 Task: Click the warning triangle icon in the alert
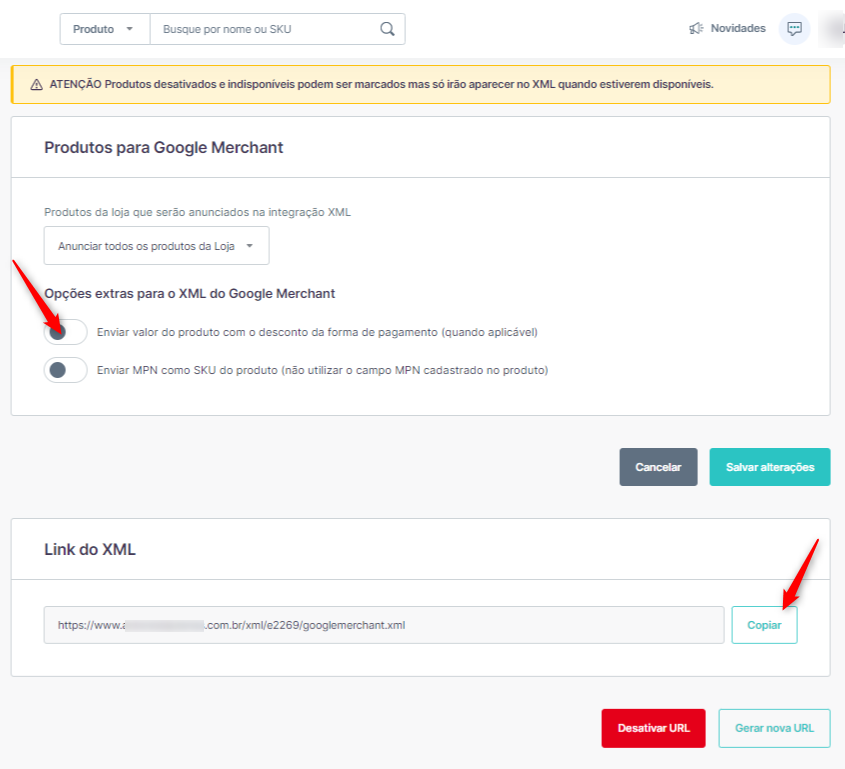(36, 85)
